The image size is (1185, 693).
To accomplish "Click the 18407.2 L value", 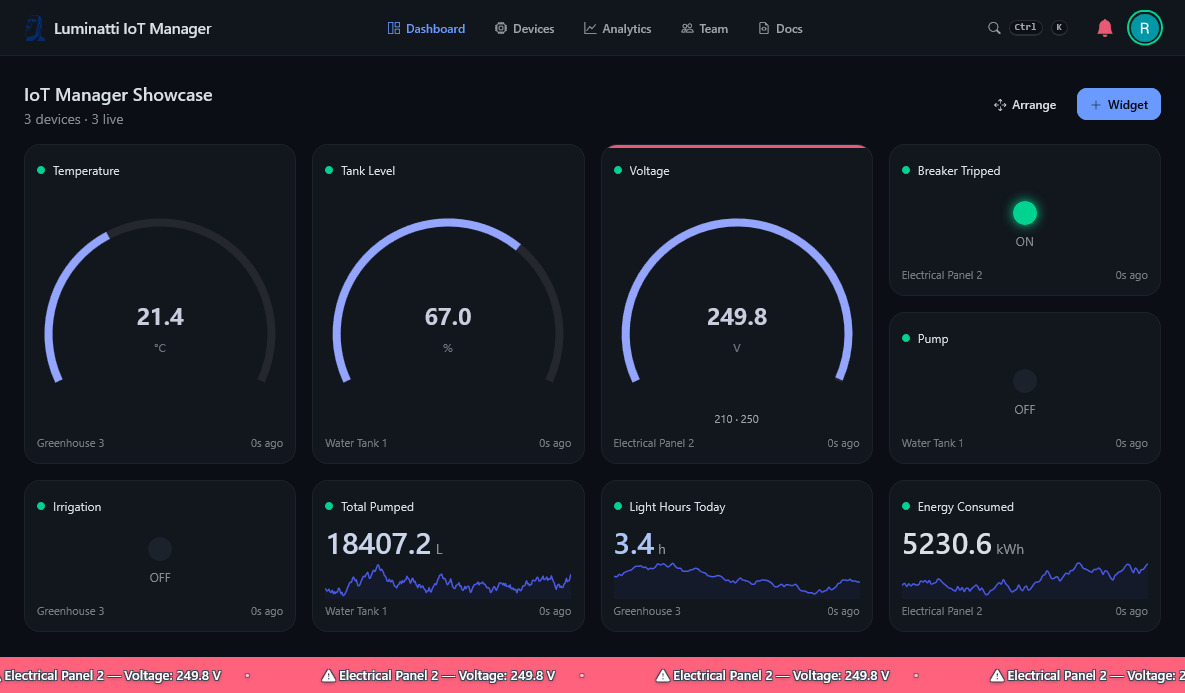I will (x=384, y=544).
